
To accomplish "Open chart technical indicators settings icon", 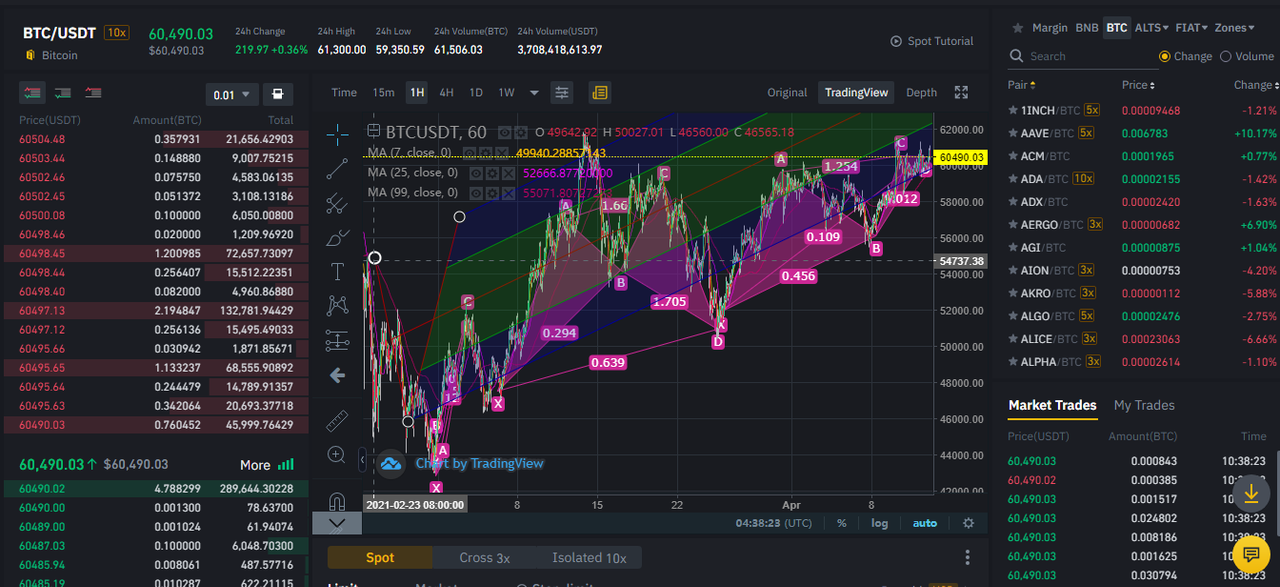I will coord(562,93).
